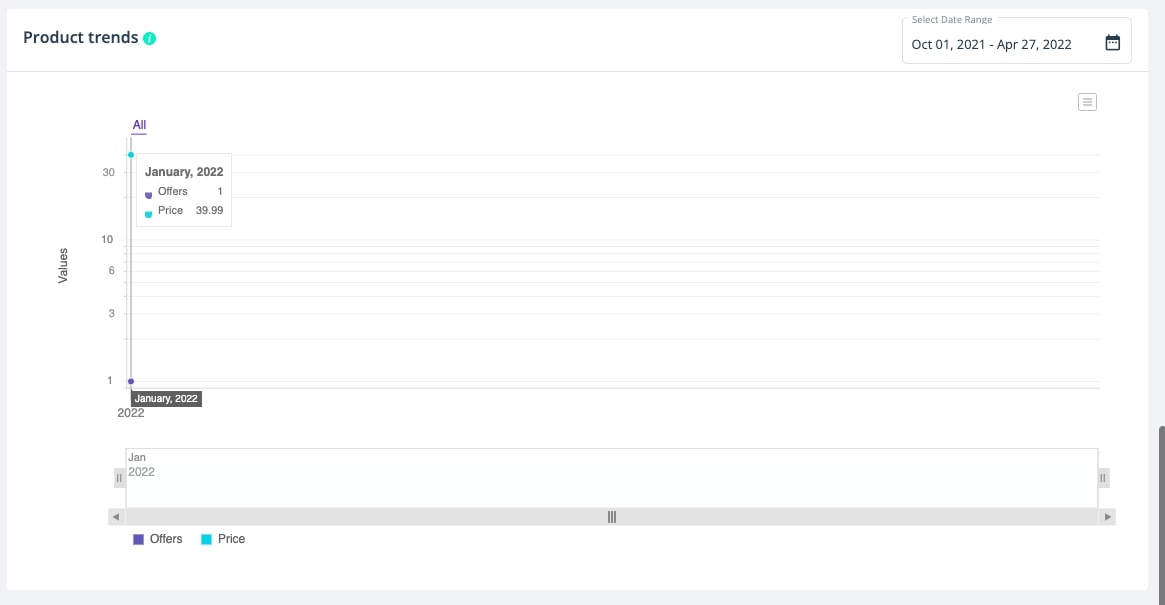Click the Product trends heading
Viewport: 1165px width, 605px height.
click(81, 37)
